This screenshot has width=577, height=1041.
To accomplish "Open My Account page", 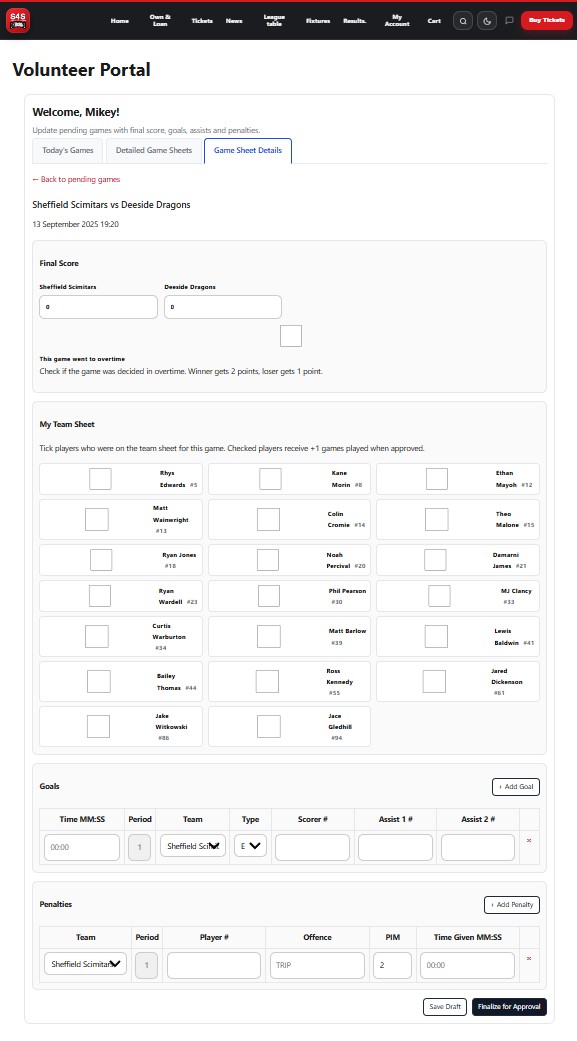I will click(x=397, y=21).
